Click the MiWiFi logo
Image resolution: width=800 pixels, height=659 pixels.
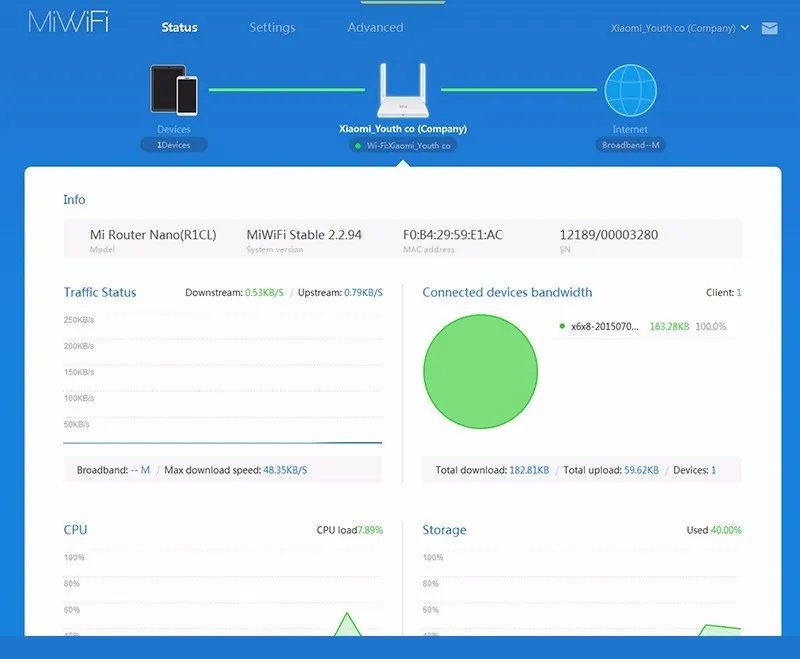tap(68, 22)
